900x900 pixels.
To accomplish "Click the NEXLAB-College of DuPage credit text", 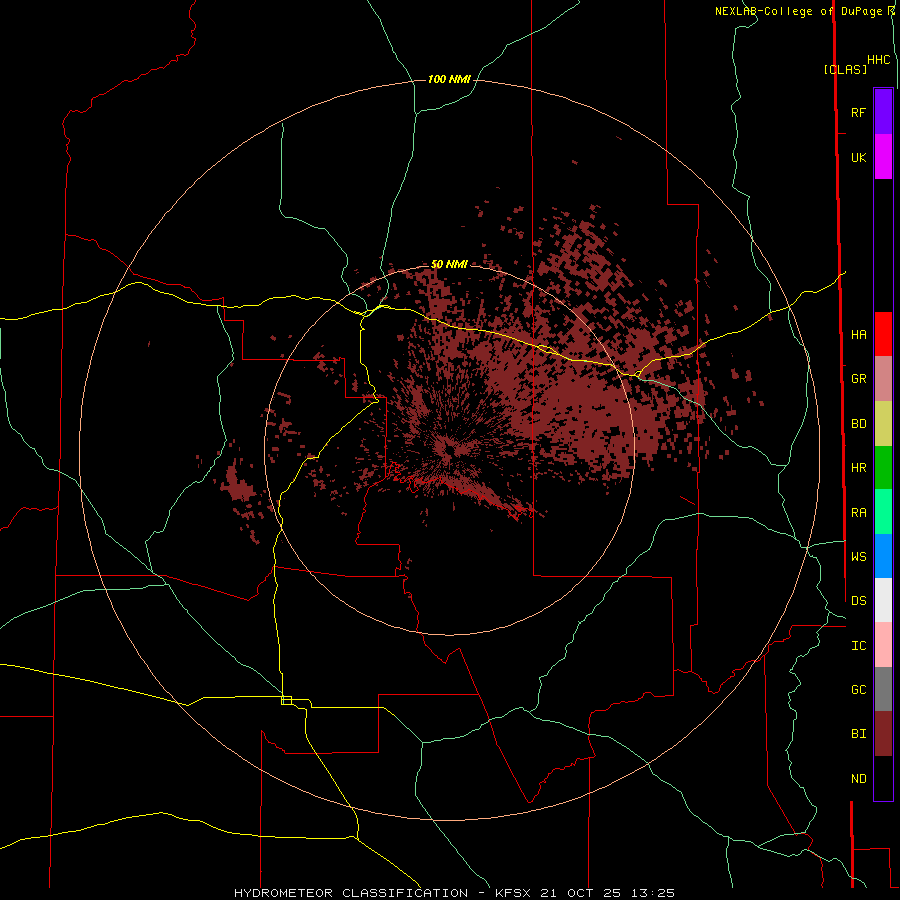I will tap(801, 11).
